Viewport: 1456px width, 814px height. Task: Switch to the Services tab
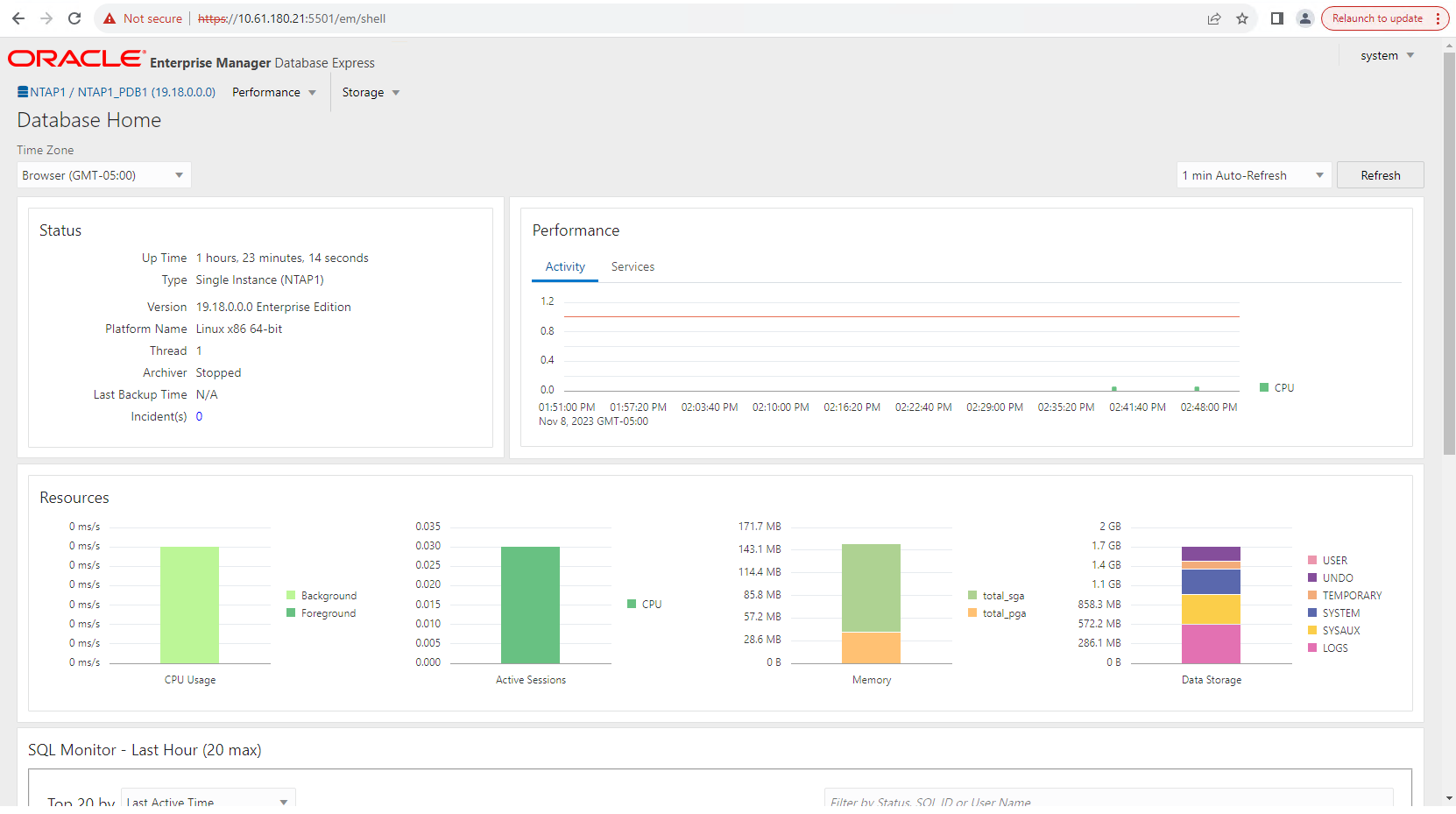point(633,267)
